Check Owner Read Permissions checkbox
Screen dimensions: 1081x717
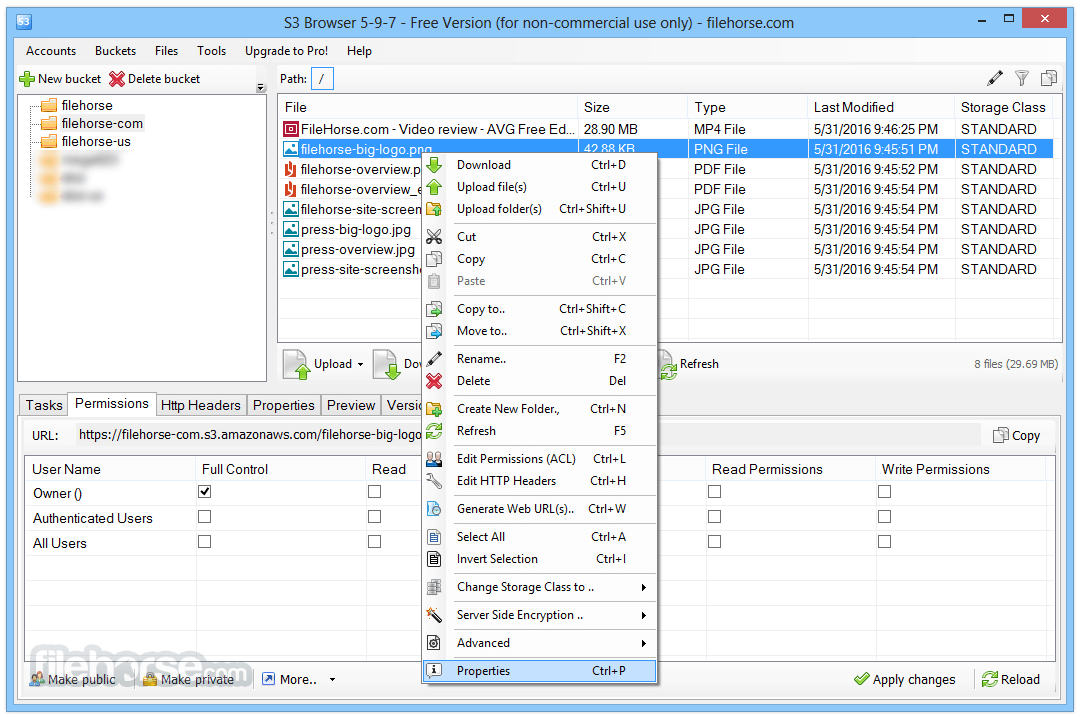click(714, 492)
